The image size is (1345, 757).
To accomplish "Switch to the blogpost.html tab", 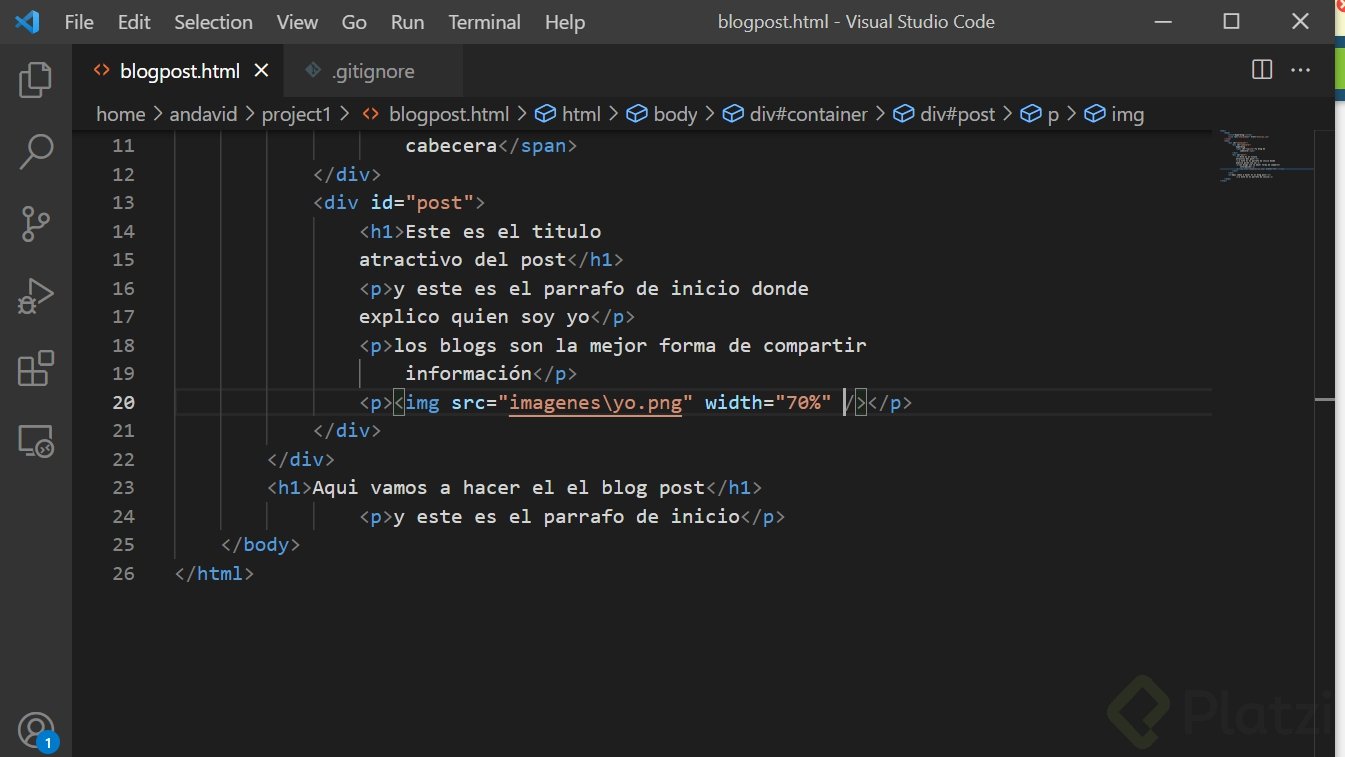I will pos(180,71).
